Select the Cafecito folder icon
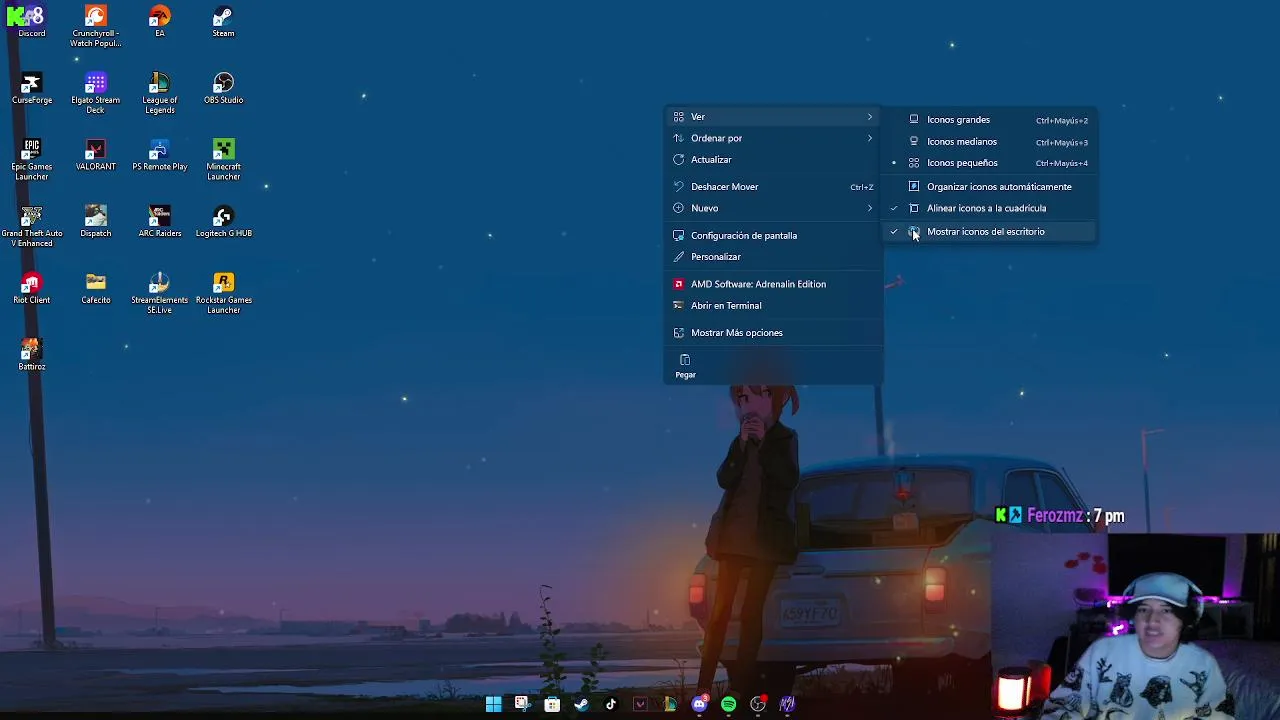The image size is (1280, 720). pos(96,289)
